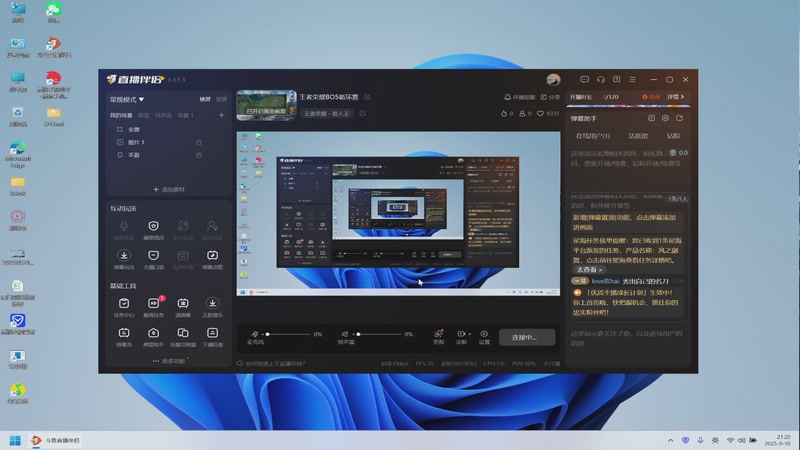This screenshot has height=450, width=800.
Task: Edit the stream title pencil icon
Action: point(367,97)
